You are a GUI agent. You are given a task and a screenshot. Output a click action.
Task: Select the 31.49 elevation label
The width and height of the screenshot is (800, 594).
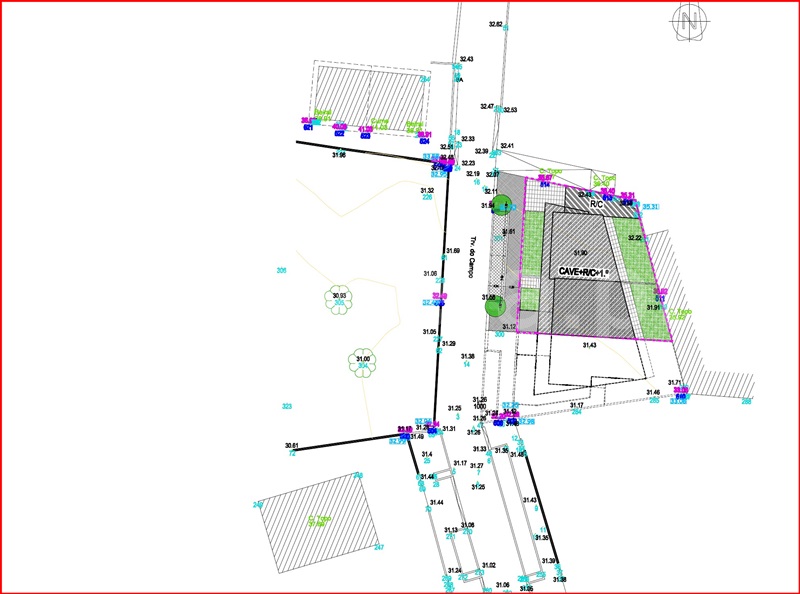click(x=417, y=436)
